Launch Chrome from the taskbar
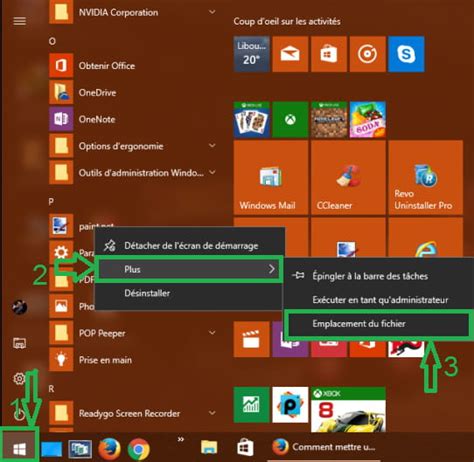474x462 pixels. (x=139, y=449)
